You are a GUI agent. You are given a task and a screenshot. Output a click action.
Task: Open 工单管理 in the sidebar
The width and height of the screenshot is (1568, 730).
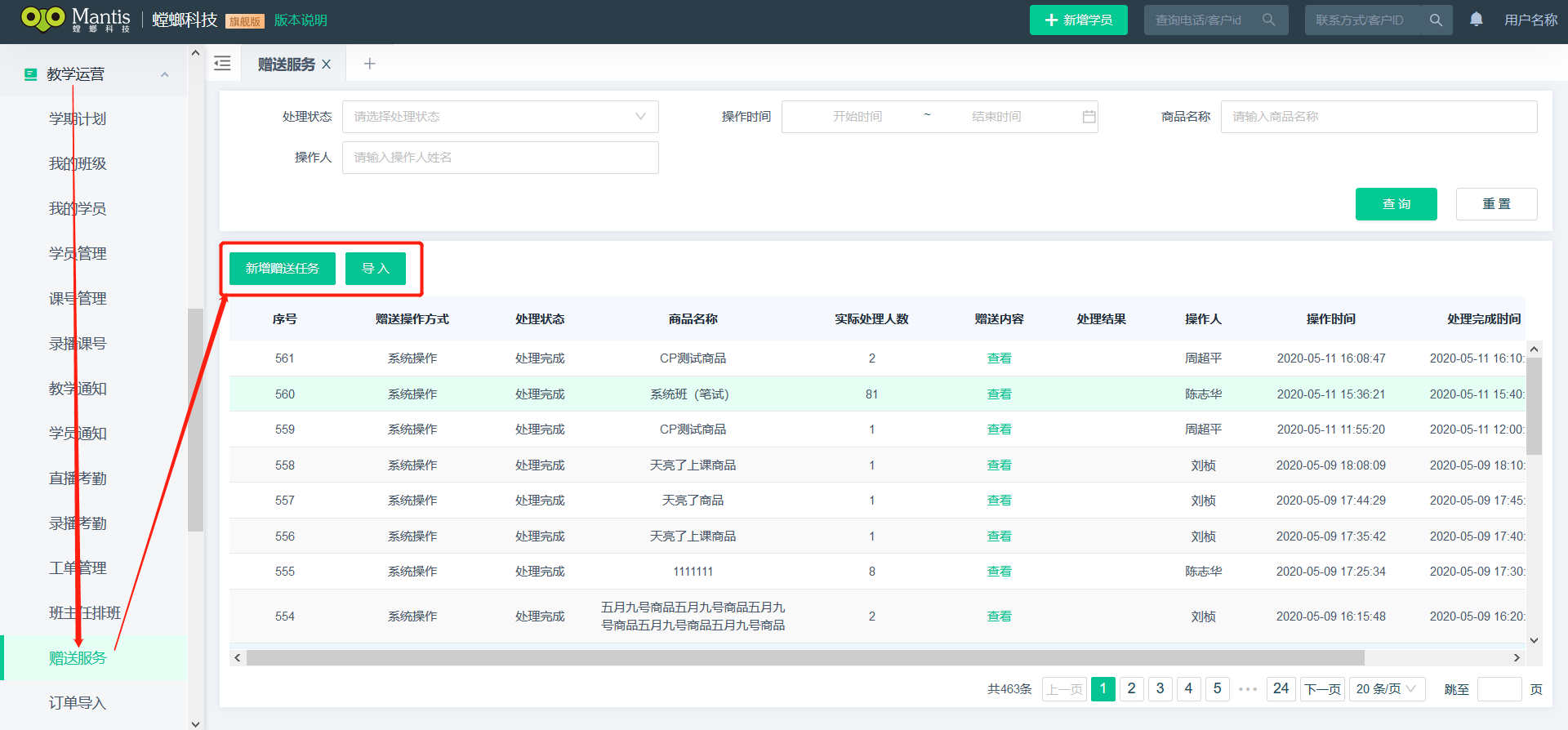tap(78, 568)
